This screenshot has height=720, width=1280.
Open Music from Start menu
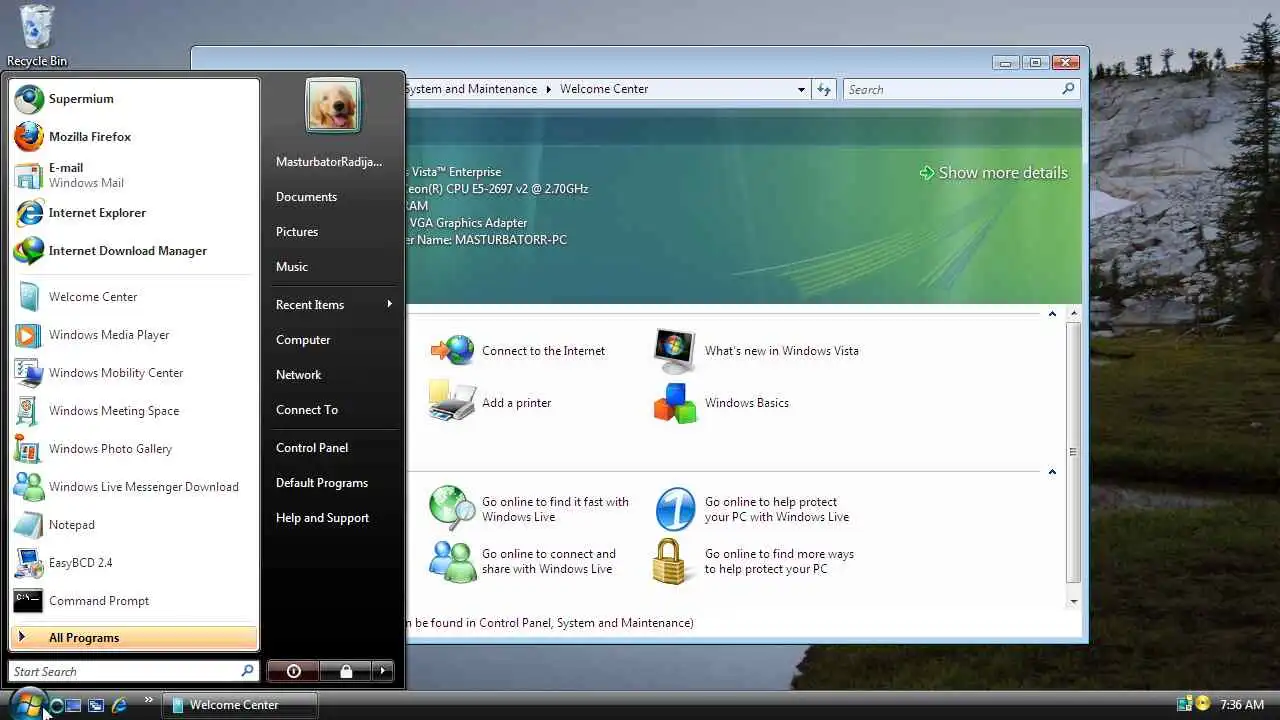pyautogui.click(x=334, y=267)
